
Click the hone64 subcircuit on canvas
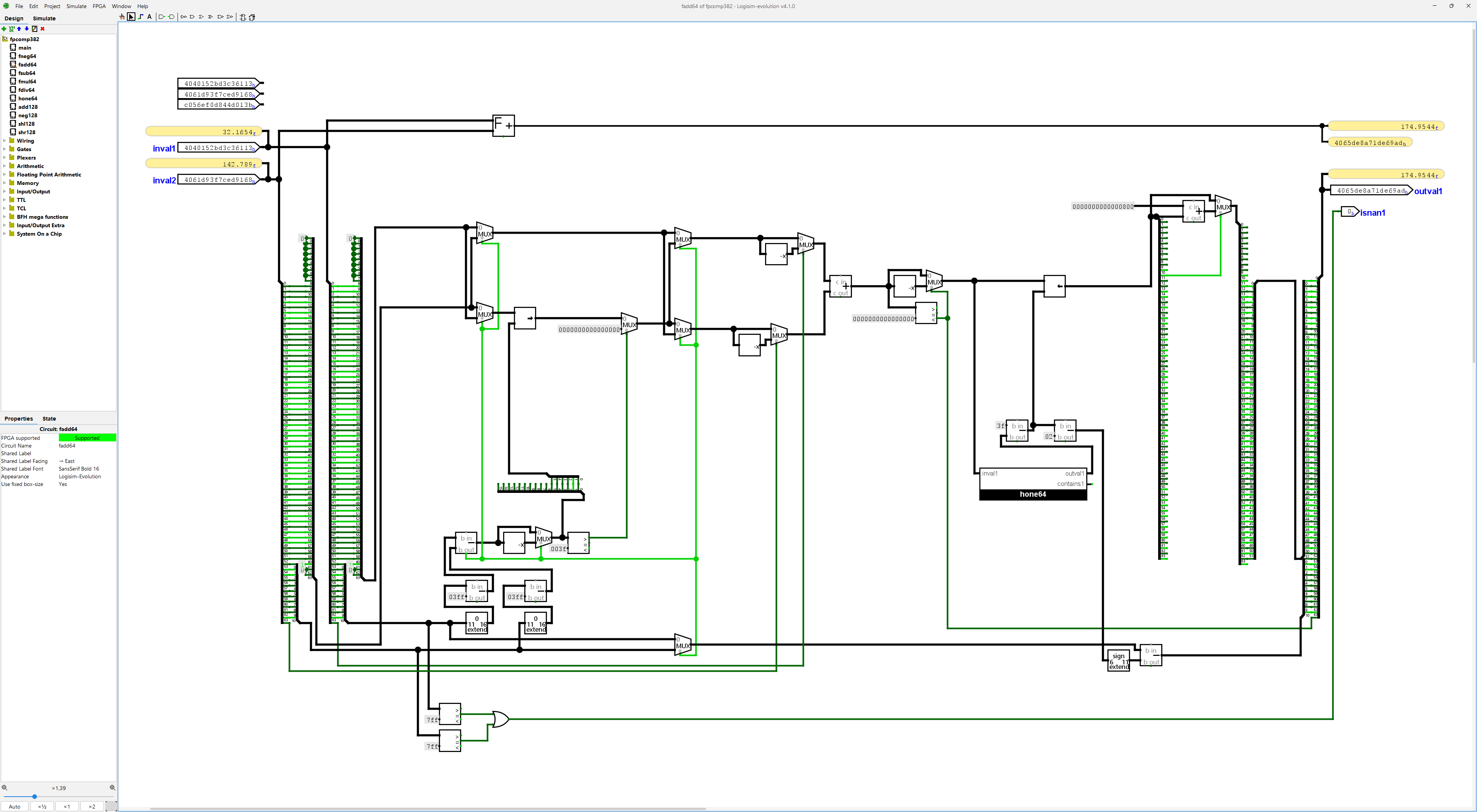tap(1033, 484)
